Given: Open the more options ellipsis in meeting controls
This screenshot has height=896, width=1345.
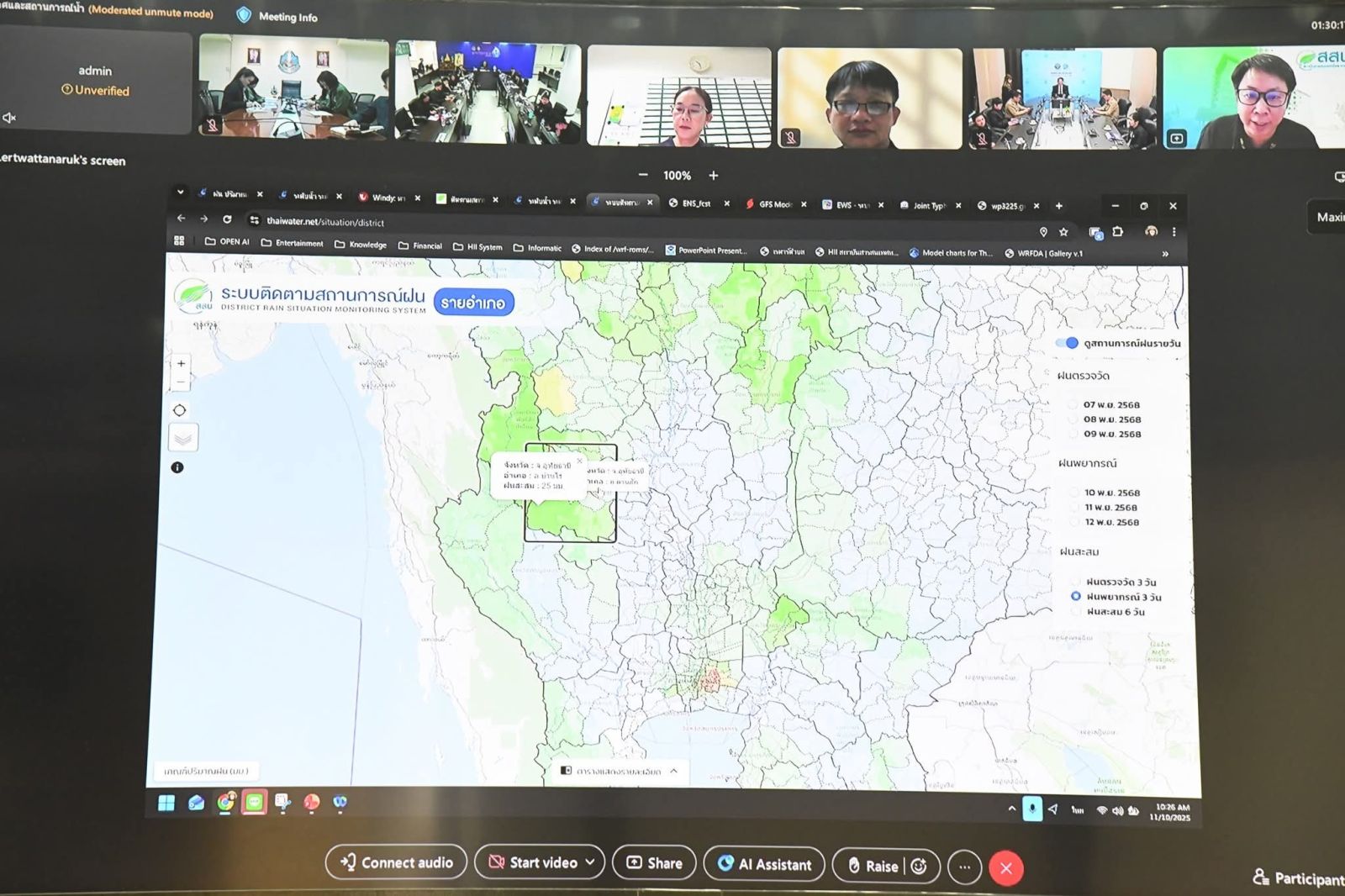Looking at the screenshot, I should pyautogui.click(x=964, y=867).
